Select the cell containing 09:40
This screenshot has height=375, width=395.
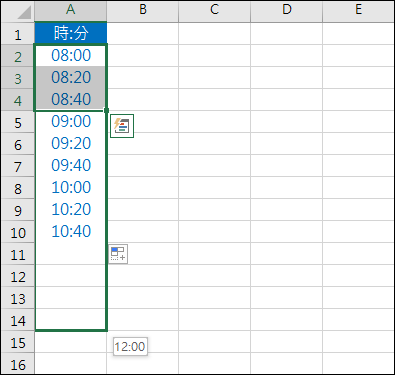pos(71,165)
